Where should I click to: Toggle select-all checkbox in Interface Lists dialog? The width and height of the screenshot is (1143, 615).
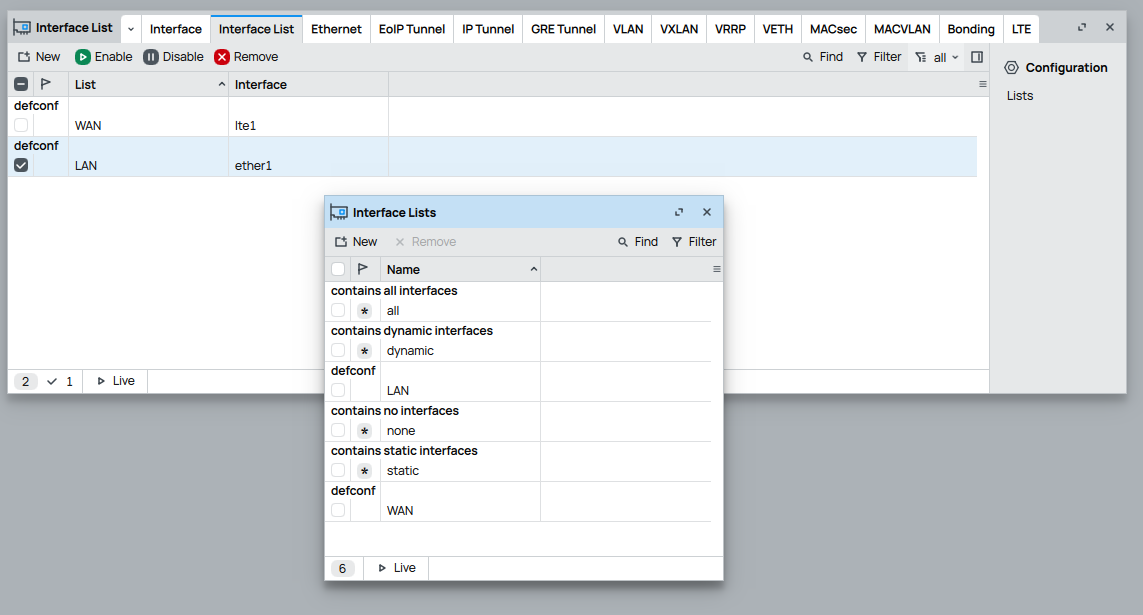click(338, 269)
